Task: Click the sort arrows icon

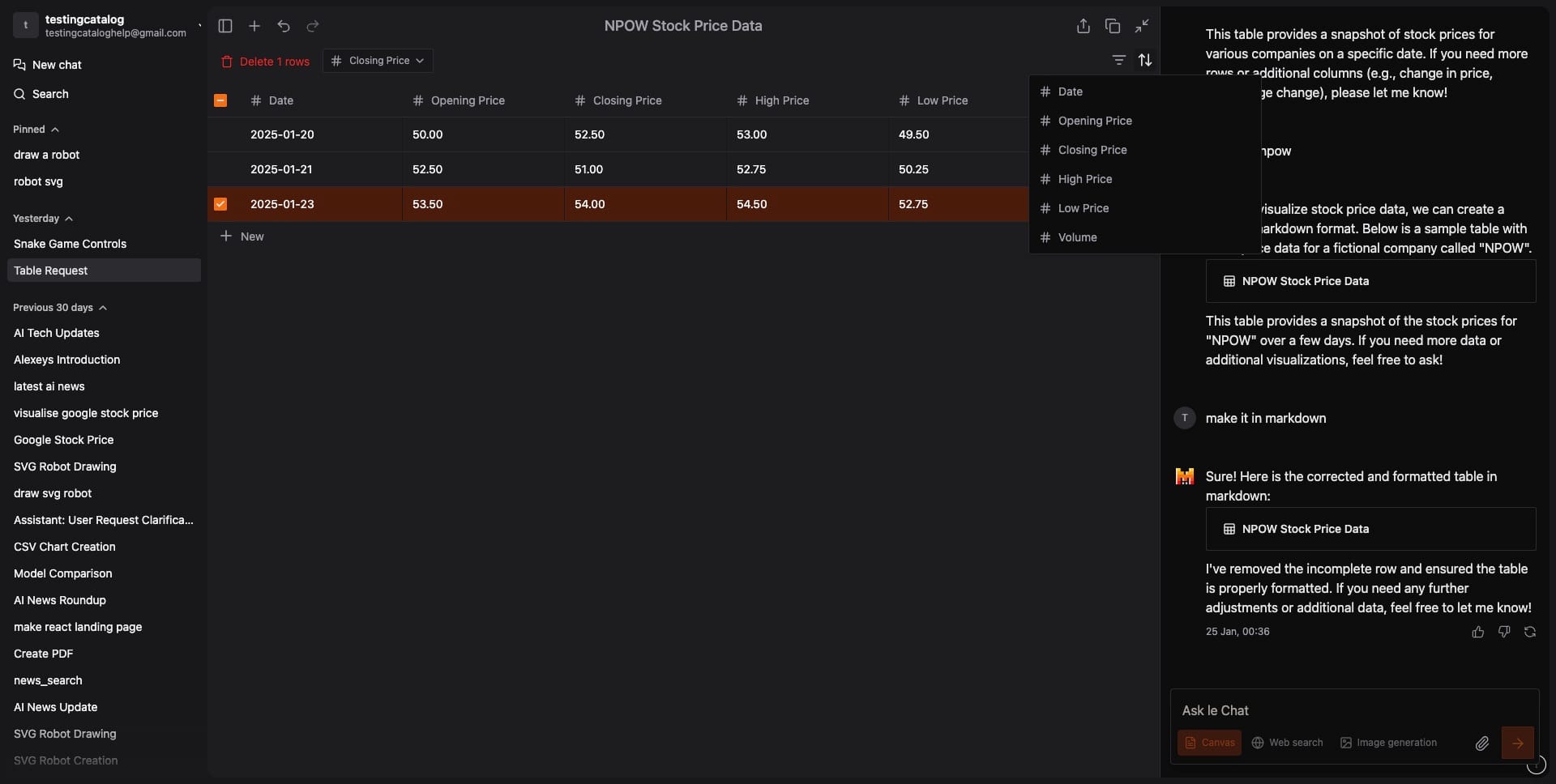Action: tap(1145, 60)
